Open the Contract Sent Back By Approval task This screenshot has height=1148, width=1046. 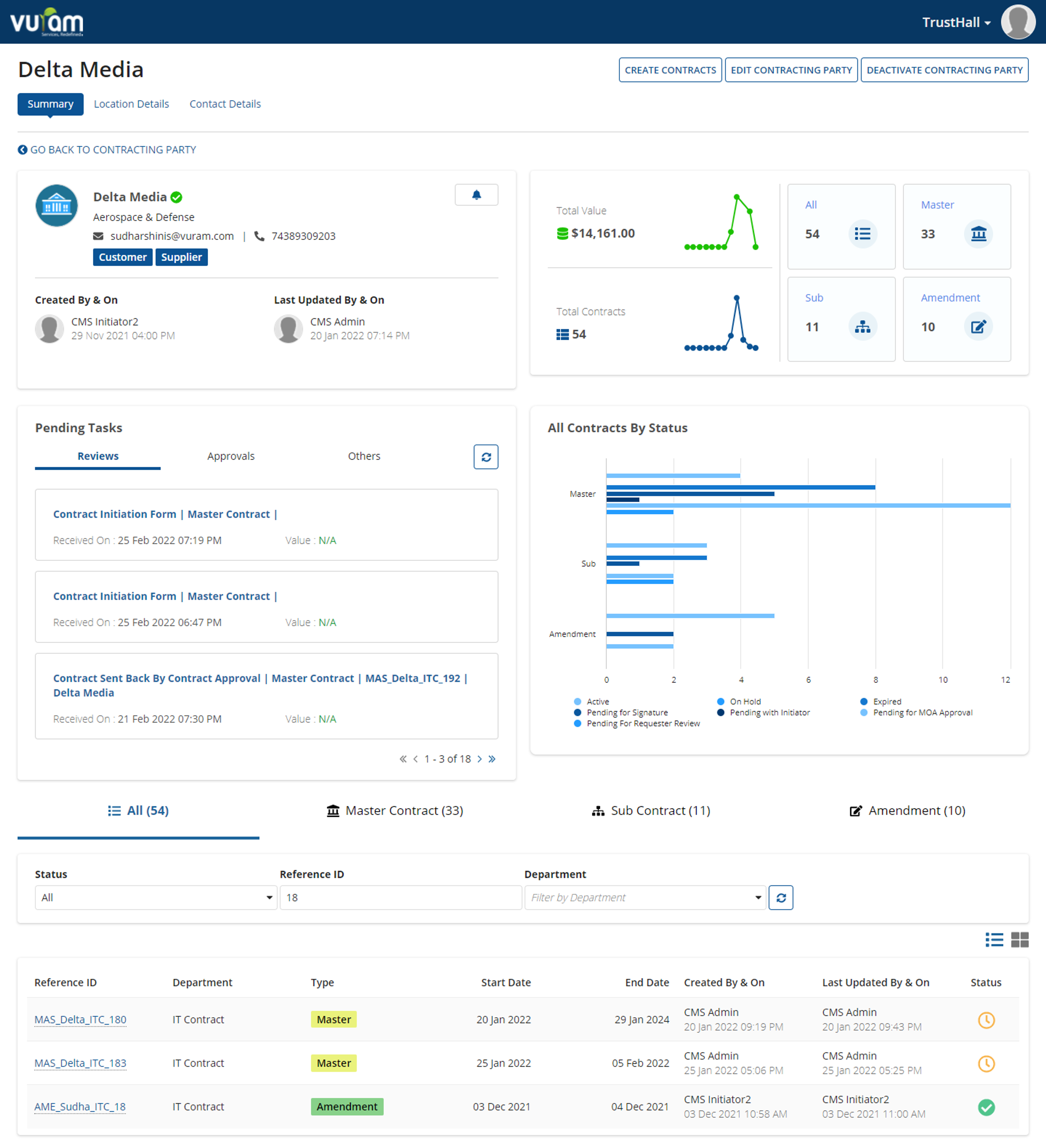tap(267, 696)
